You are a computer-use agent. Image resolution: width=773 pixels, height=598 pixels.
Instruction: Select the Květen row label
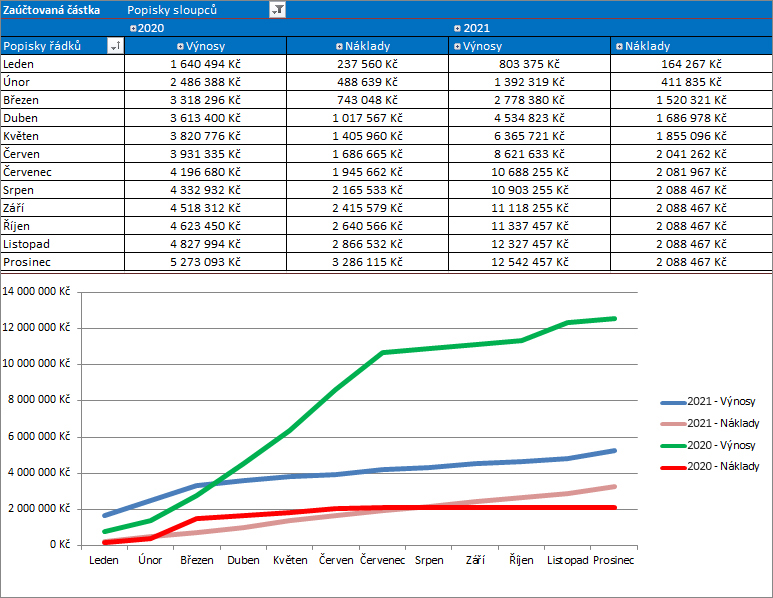62,136
